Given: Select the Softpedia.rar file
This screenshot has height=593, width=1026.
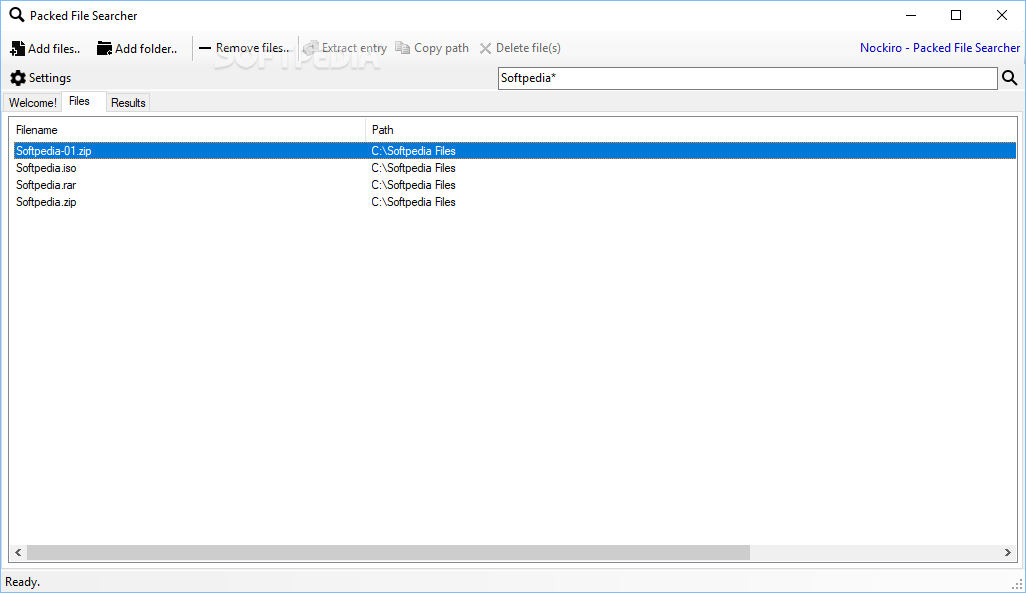Looking at the screenshot, I should coord(46,185).
